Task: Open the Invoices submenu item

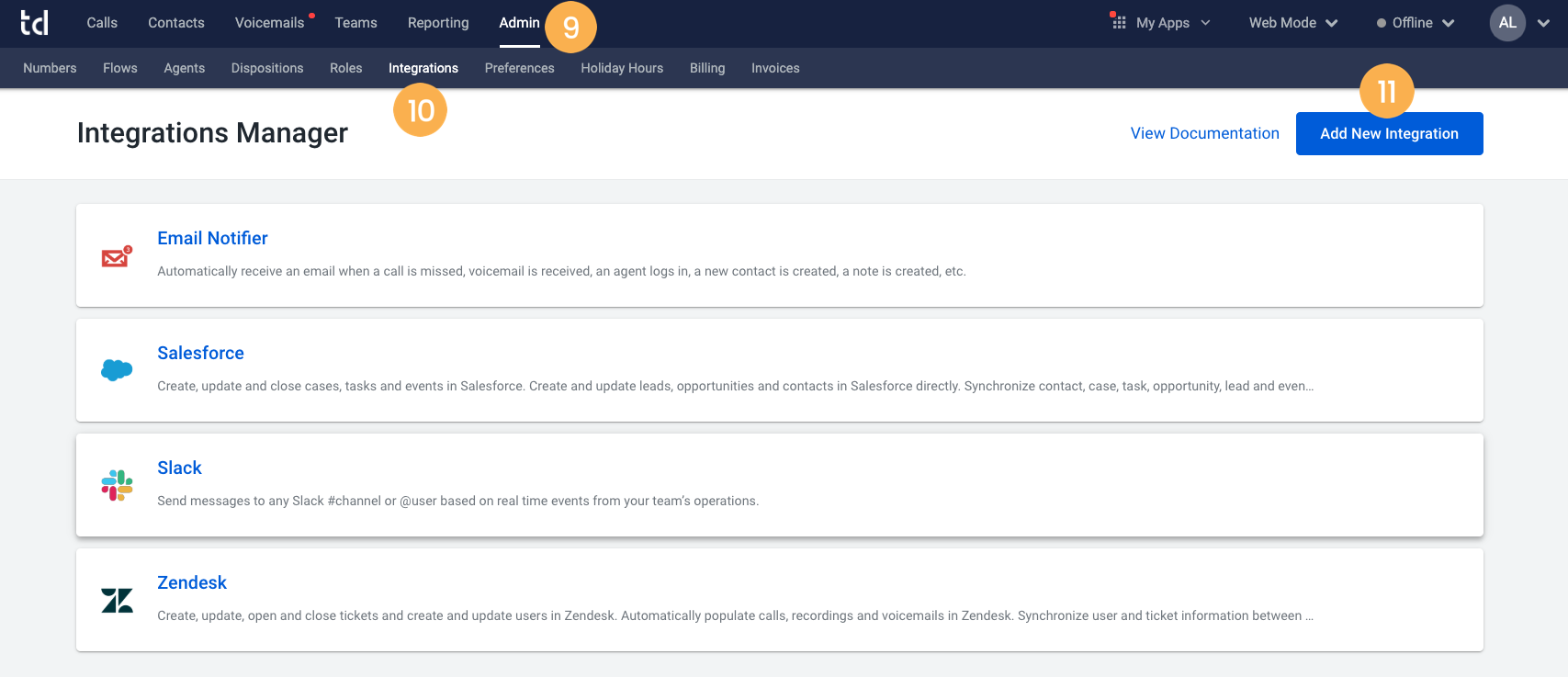Action: [775, 68]
